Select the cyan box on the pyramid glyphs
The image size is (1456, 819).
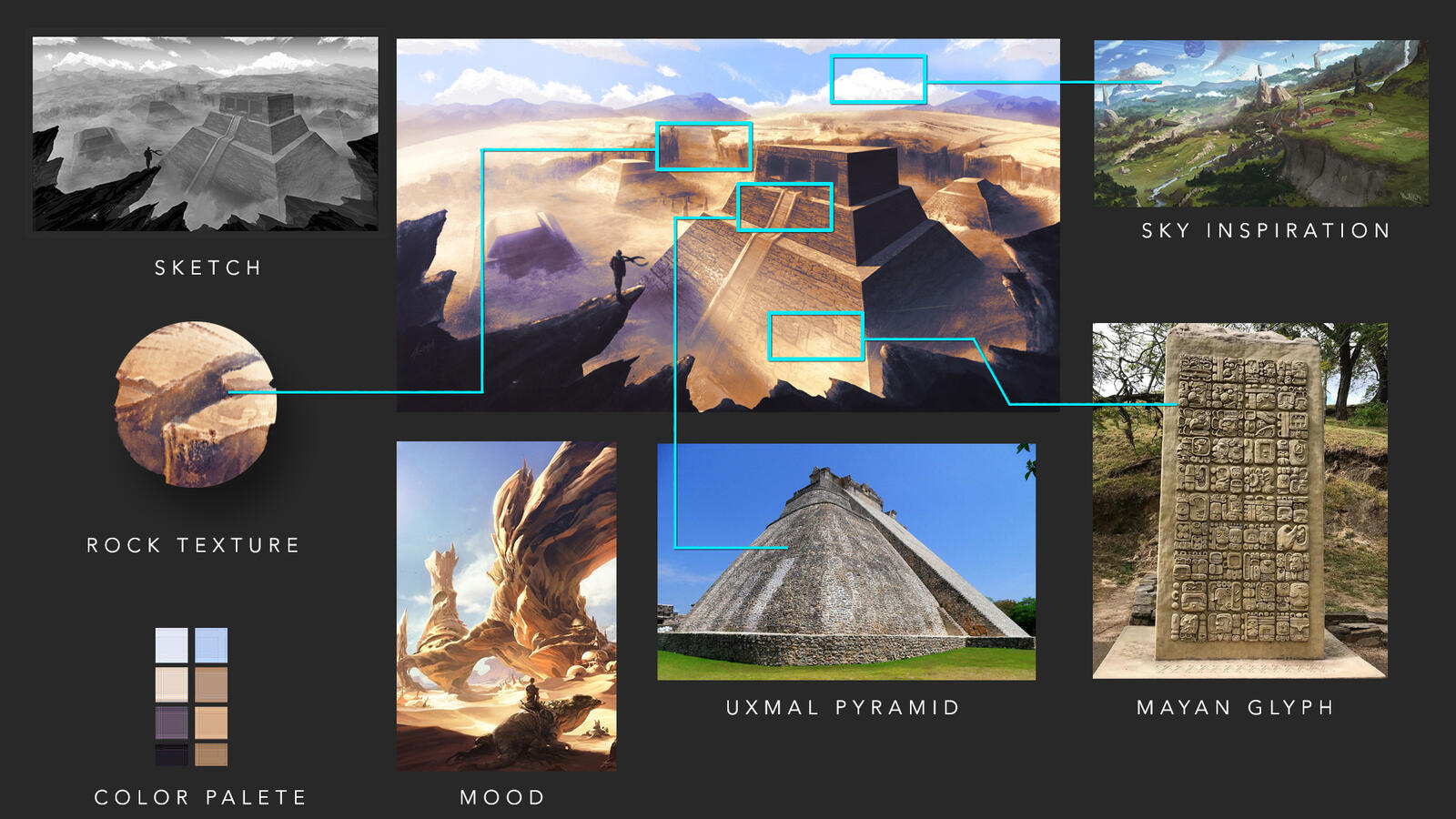pos(815,337)
